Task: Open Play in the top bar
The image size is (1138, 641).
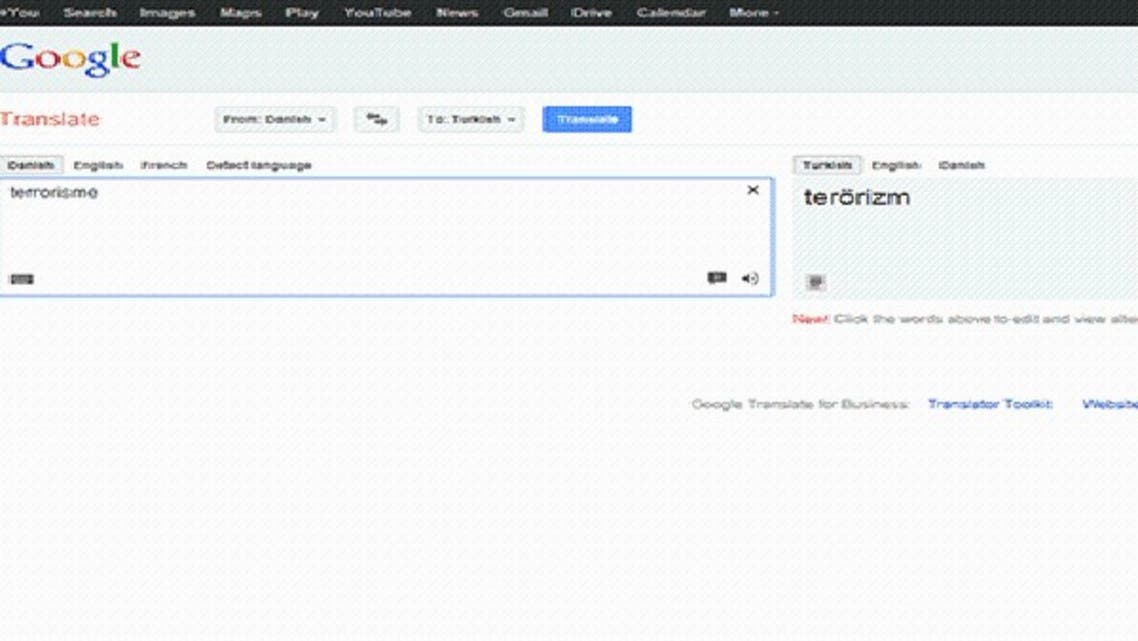Action: pyautogui.click(x=302, y=12)
